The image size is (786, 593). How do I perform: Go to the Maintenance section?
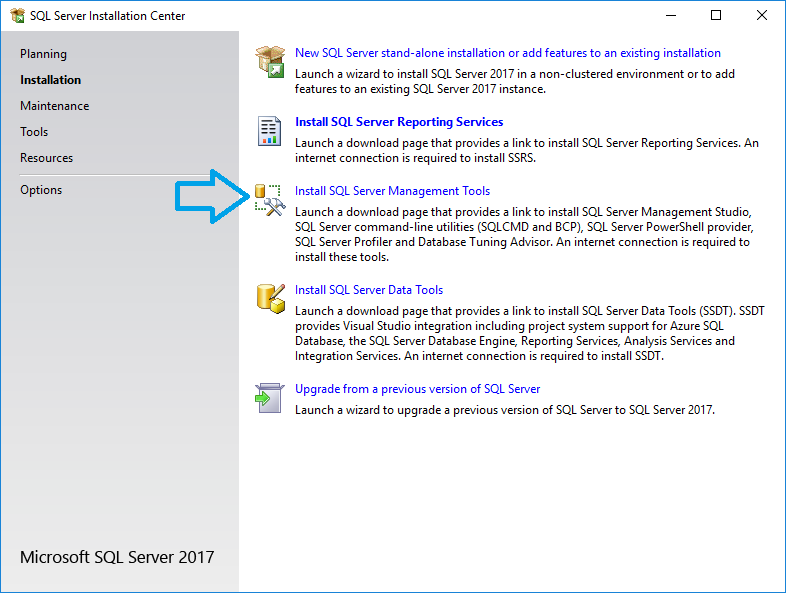[54, 106]
